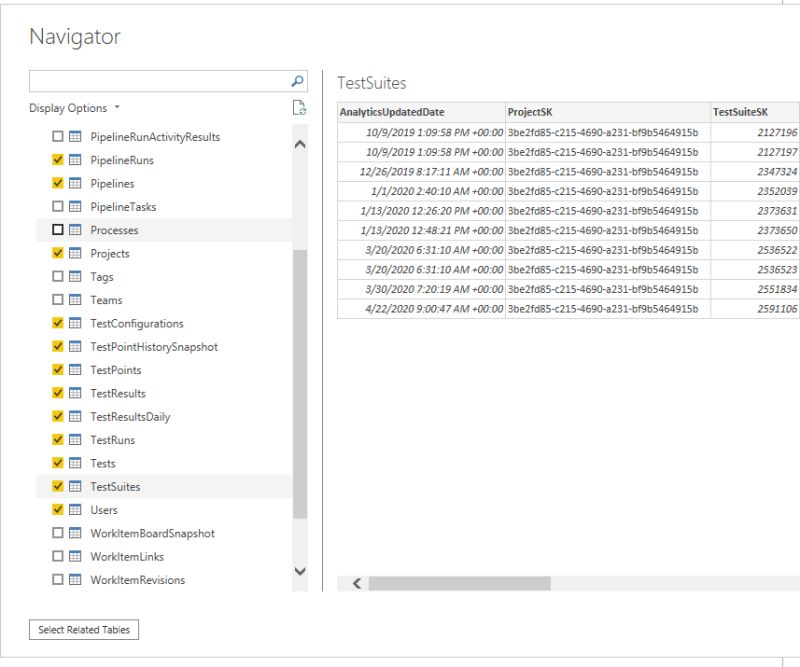The height and width of the screenshot is (667, 800).
Task: Click the table icon beside TestResults
Action: coord(75,393)
